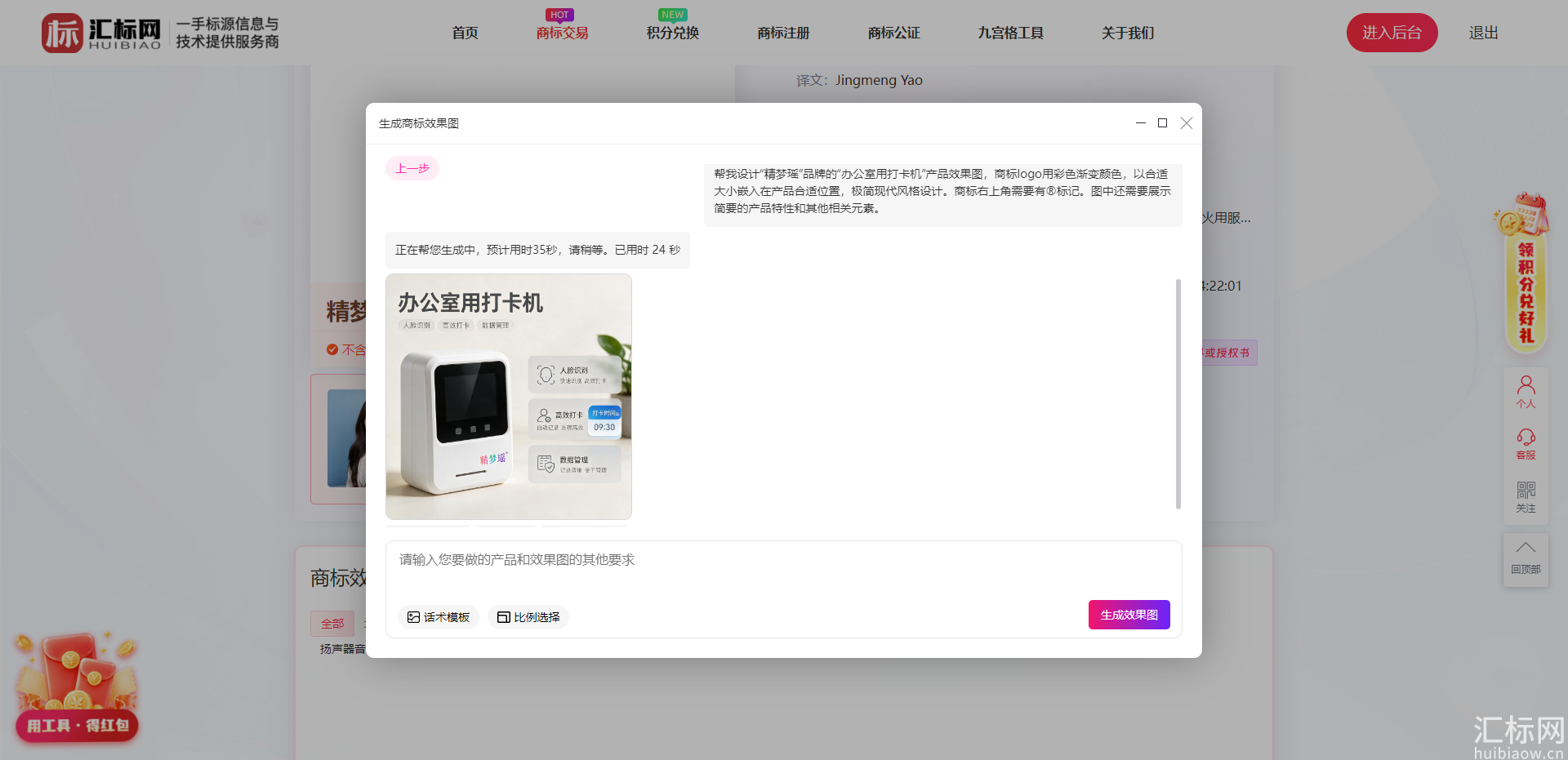Open the 积分兑换 navigation item

[673, 33]
